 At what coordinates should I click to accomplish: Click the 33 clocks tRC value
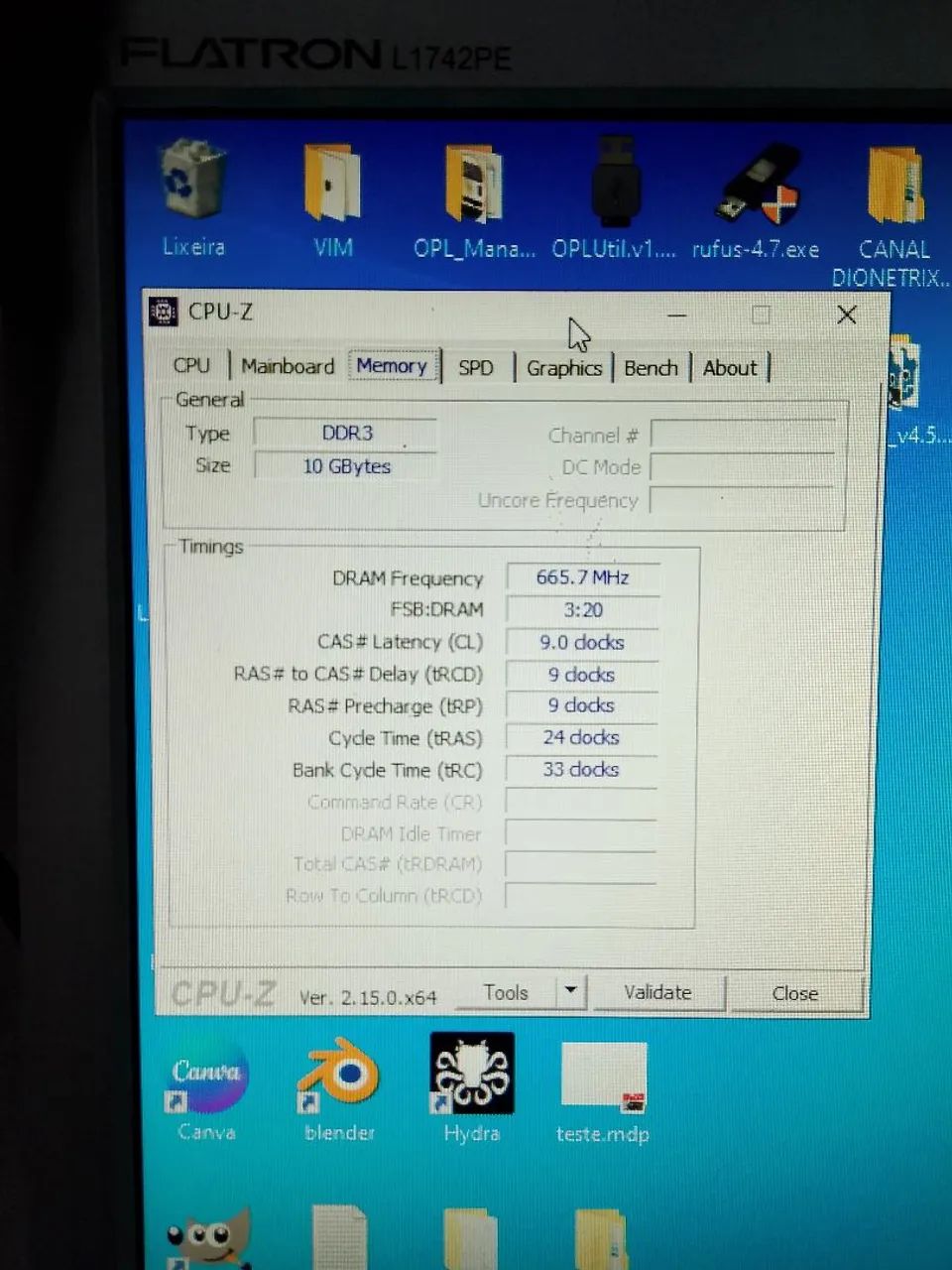(583, 769)
